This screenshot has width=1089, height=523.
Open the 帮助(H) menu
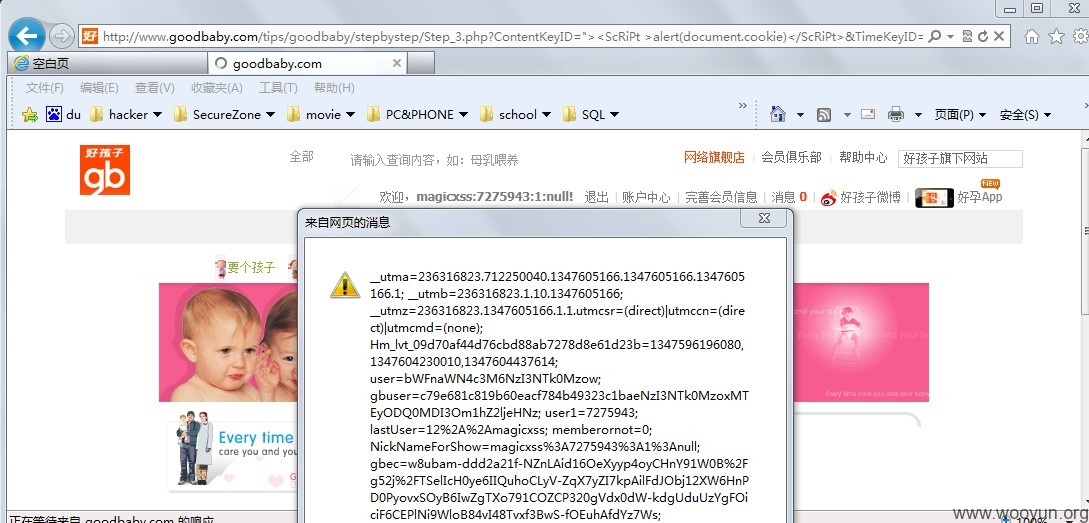tap(334, 88)
